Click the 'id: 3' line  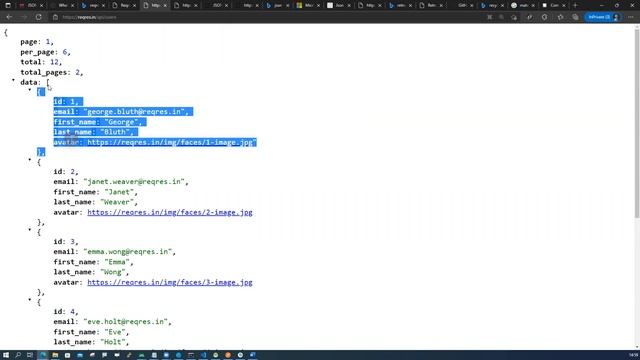point(66,242)
